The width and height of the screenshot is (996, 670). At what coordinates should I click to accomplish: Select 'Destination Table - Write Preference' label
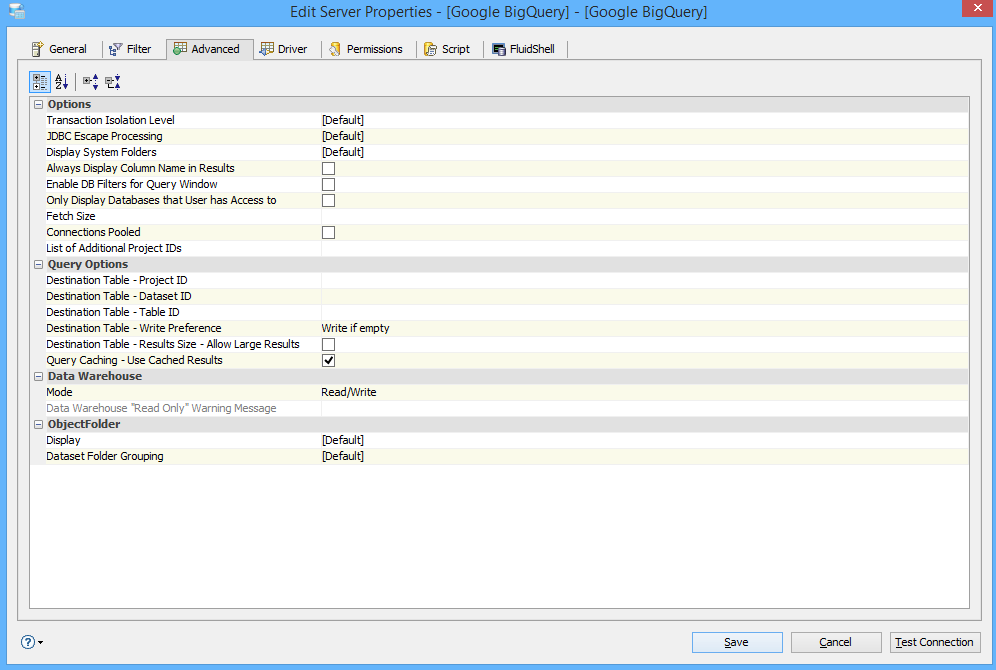pos(134,328)
